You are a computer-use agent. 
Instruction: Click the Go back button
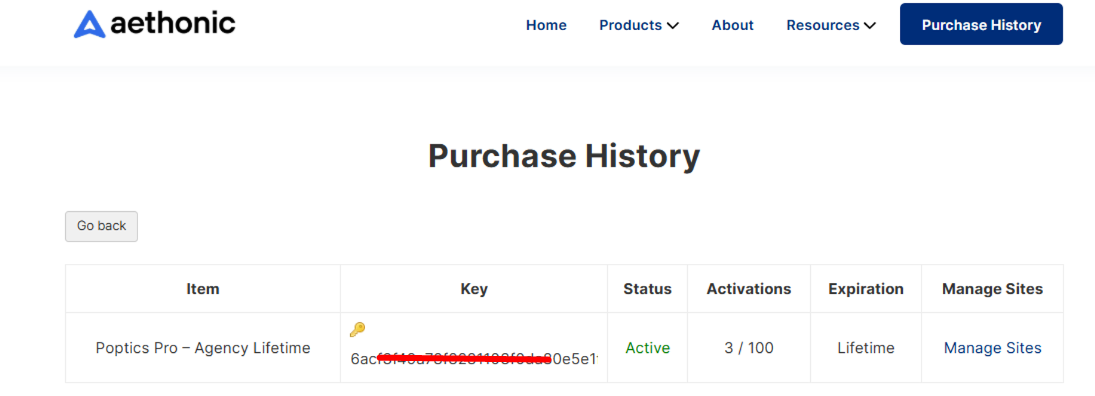tap(101, 226)
